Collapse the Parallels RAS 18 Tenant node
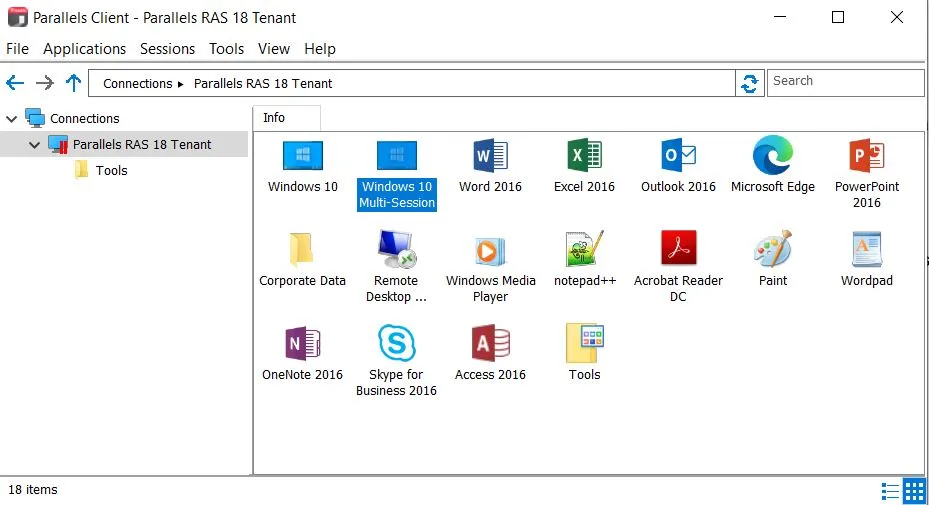Screen dimensions: 929x505 [x=35, y=145]
